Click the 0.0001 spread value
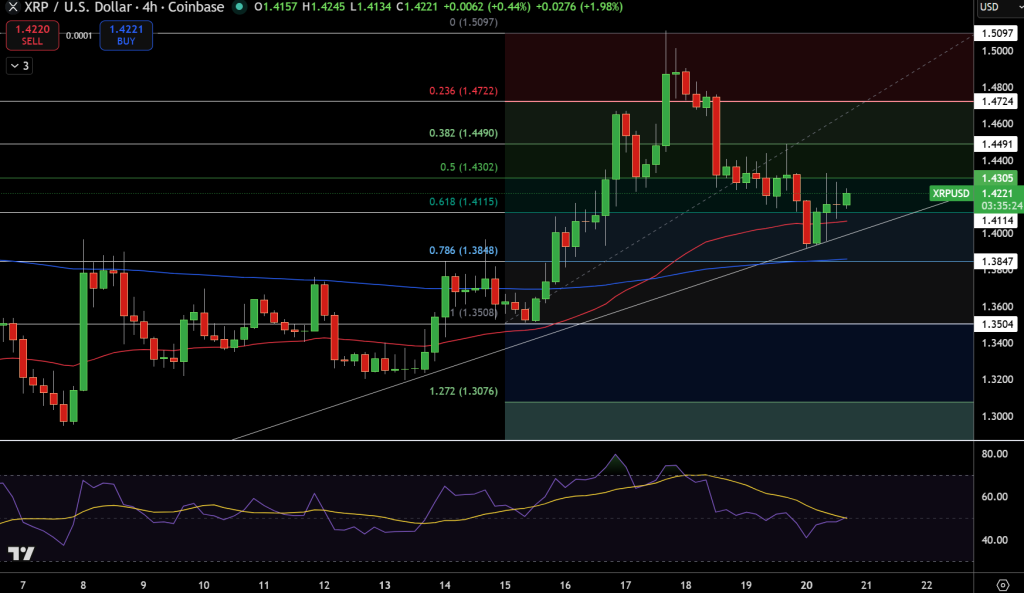The width and height of the screenshot is (1024, 593). tap(80, 35)
